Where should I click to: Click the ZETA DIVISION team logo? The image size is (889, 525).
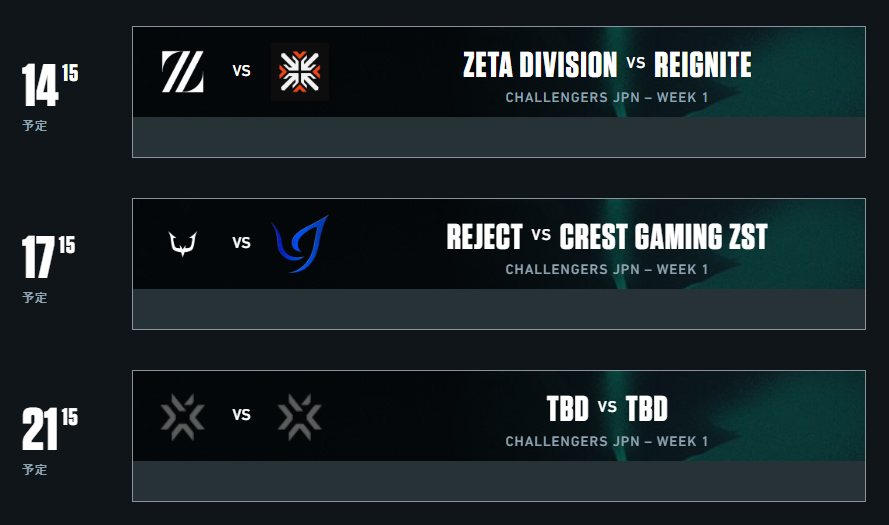pos(183,71)
